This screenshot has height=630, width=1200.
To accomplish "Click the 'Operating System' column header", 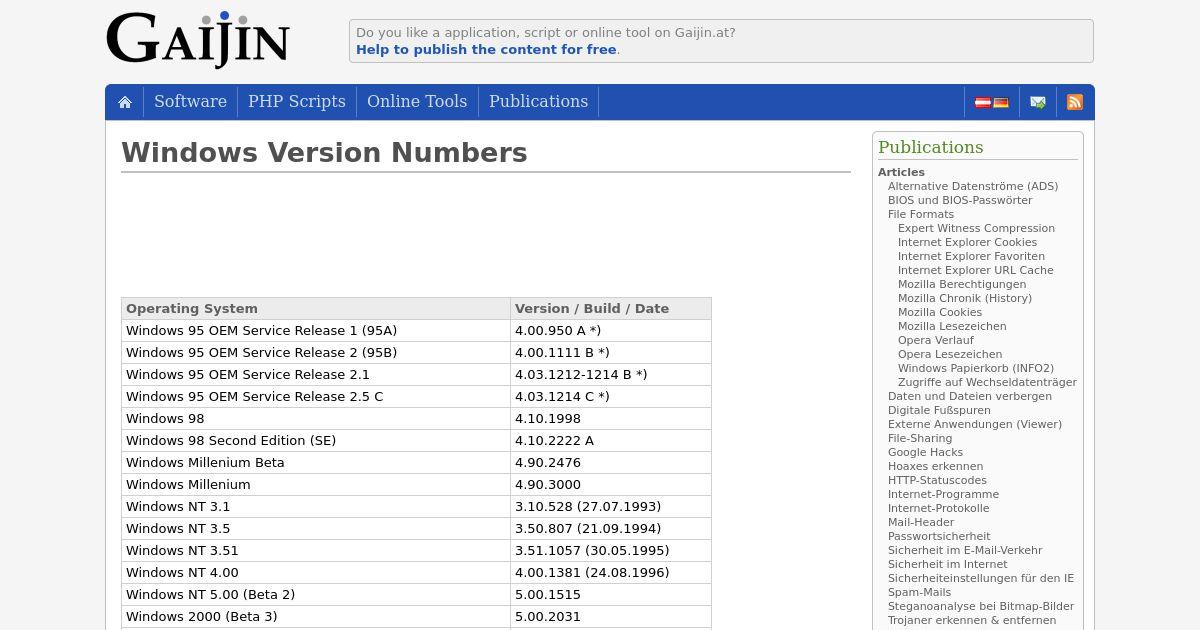I will 316,308.
